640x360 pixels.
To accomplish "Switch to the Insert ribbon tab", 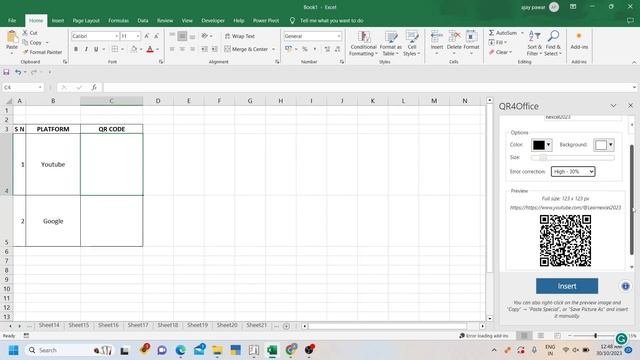I will pyautogui.click(x=58, y=20).
